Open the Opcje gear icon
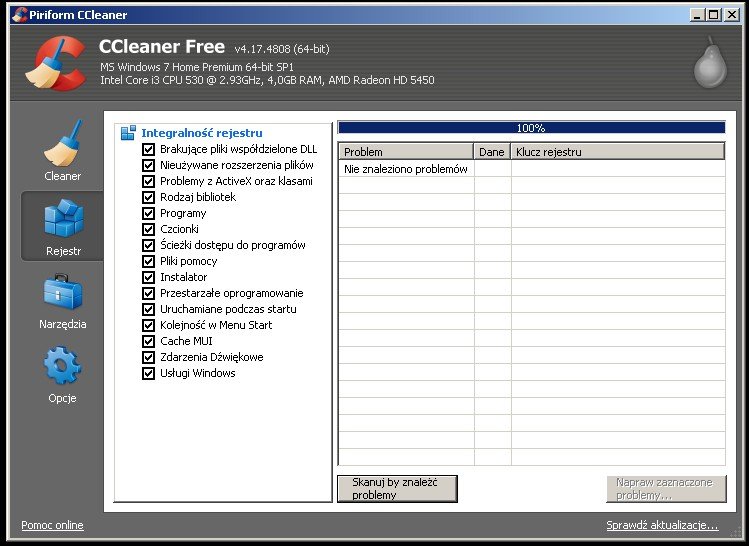The width and height of the screenshot is (749, 546). coord(63,365)
